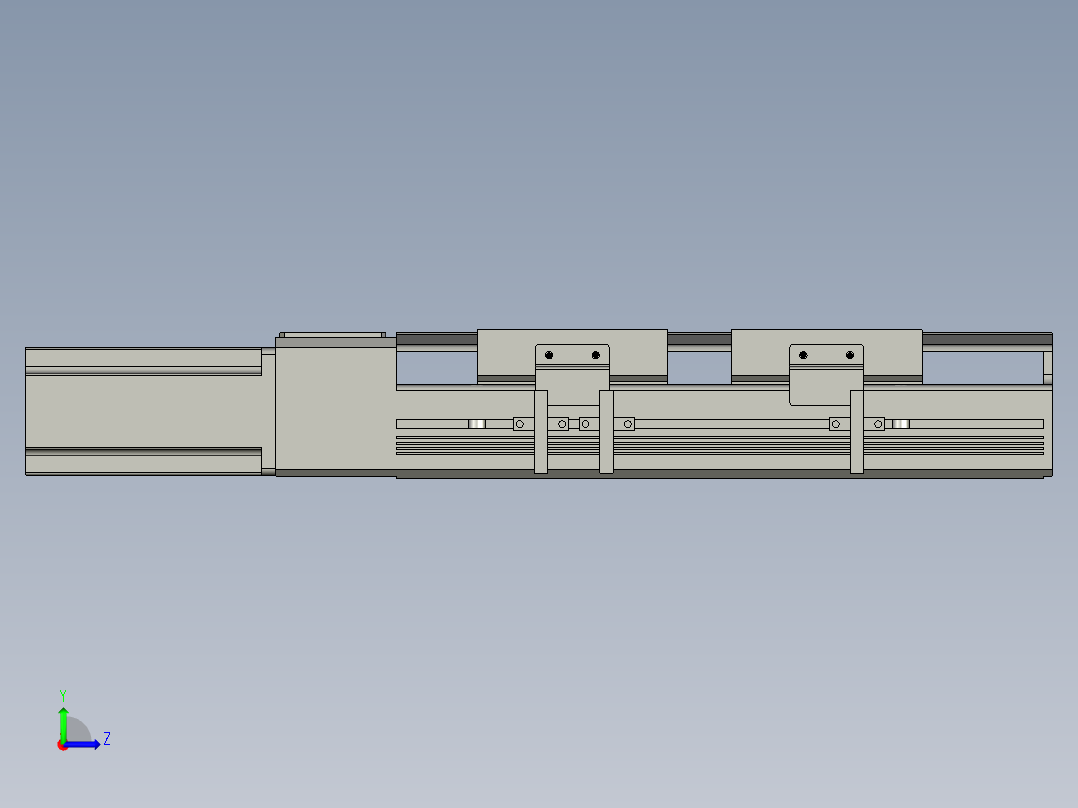Click the leftmost shiny cylindrical stop in sensor slot

[x=477, y=424]
